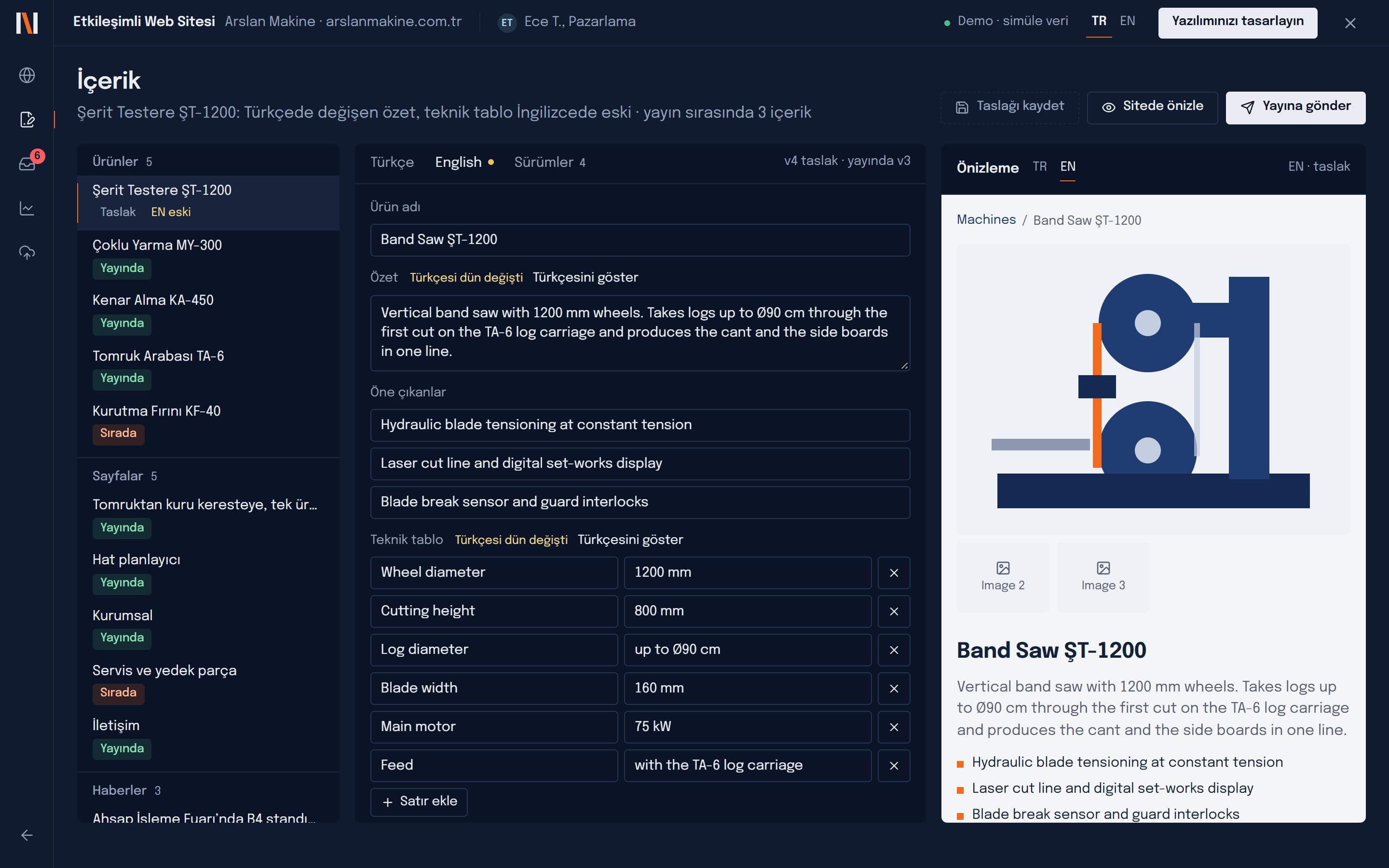Click the app logo in top corner
This screenshot has height=868, width=1389.
tap(27, 23)
